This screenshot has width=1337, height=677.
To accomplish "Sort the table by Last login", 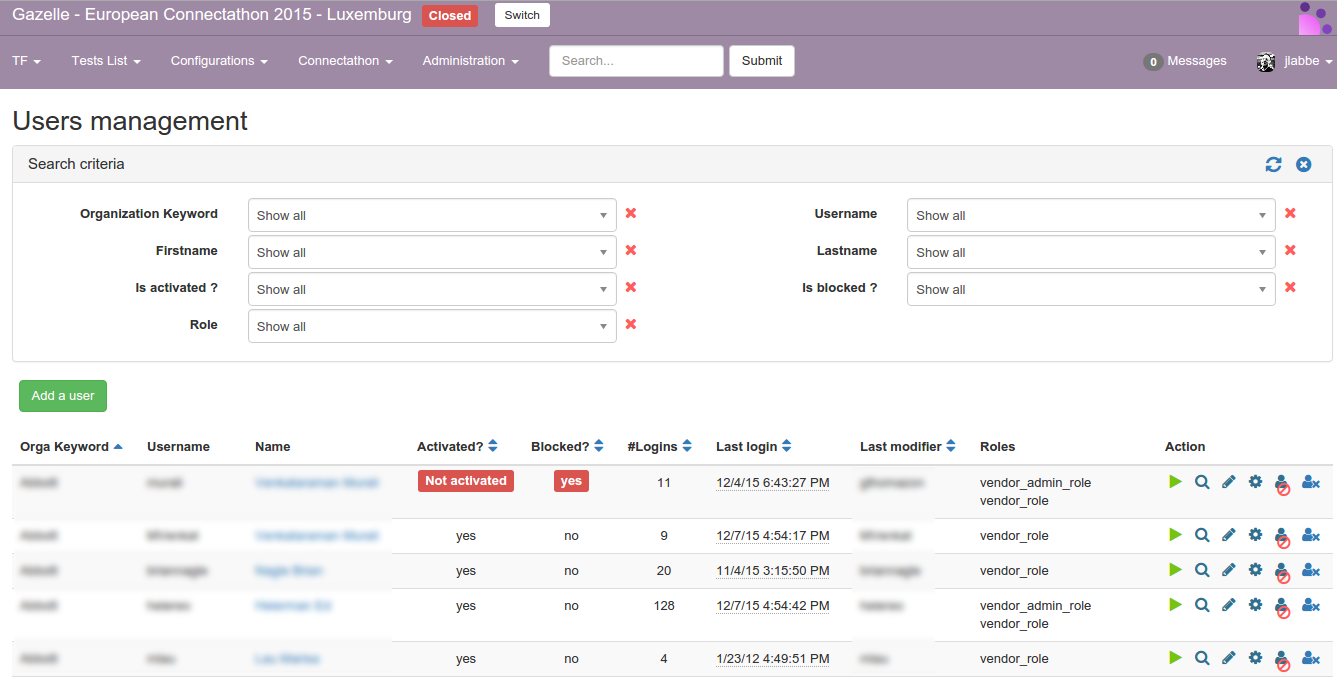I will [x=786, y=446].
